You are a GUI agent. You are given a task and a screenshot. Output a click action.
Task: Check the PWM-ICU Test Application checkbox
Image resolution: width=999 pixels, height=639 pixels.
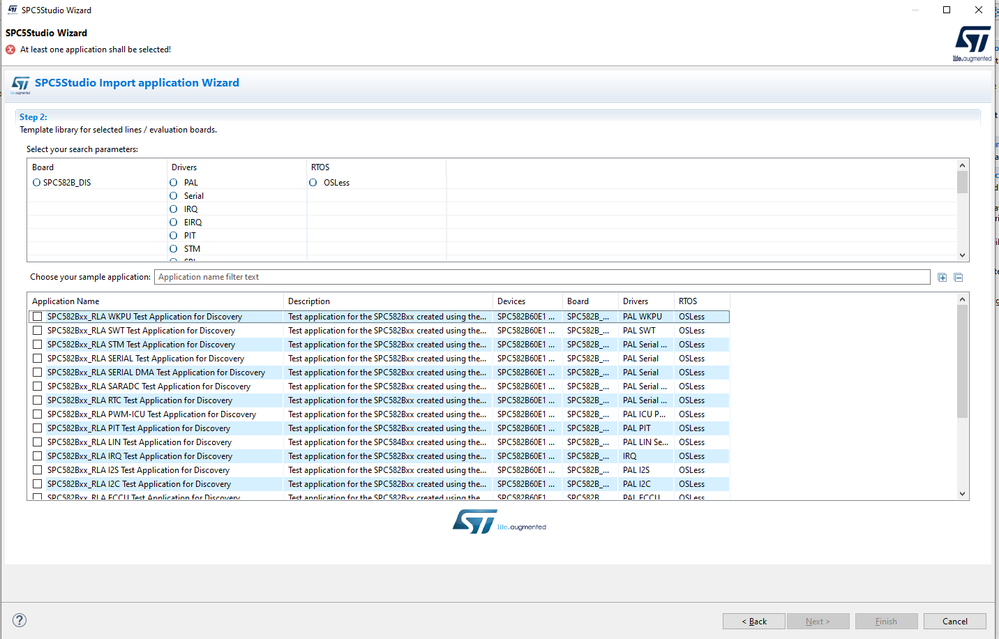pyautogui.click(x=38, y=415)
